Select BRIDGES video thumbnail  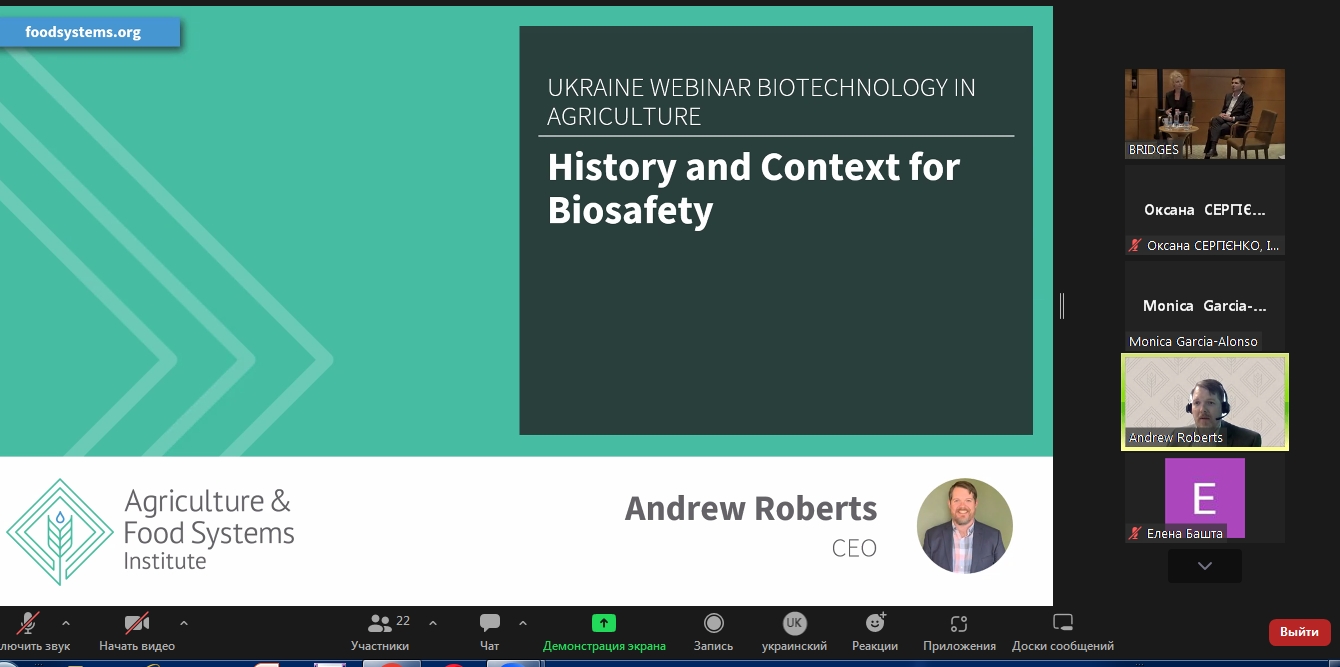pyautogui.click(x=1204, y=113)
